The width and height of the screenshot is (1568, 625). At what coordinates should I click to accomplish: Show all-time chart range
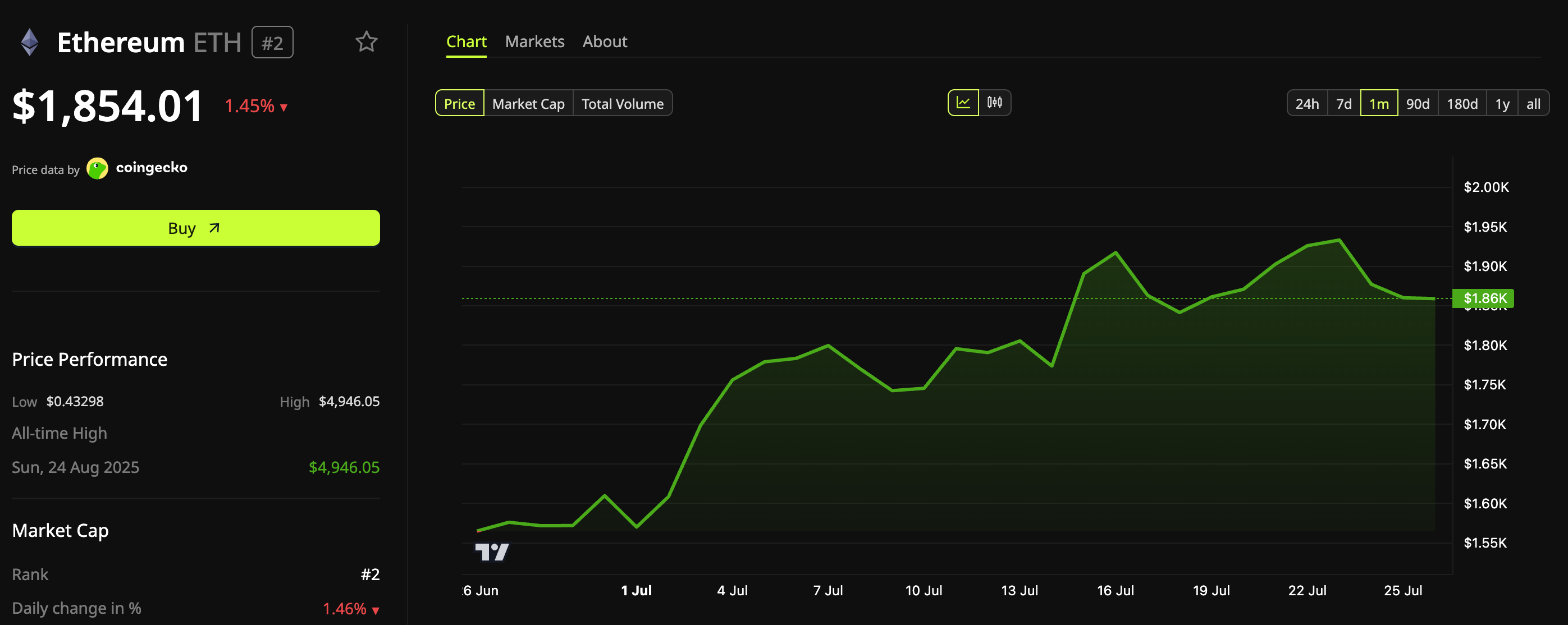(x=1533, y=103)
